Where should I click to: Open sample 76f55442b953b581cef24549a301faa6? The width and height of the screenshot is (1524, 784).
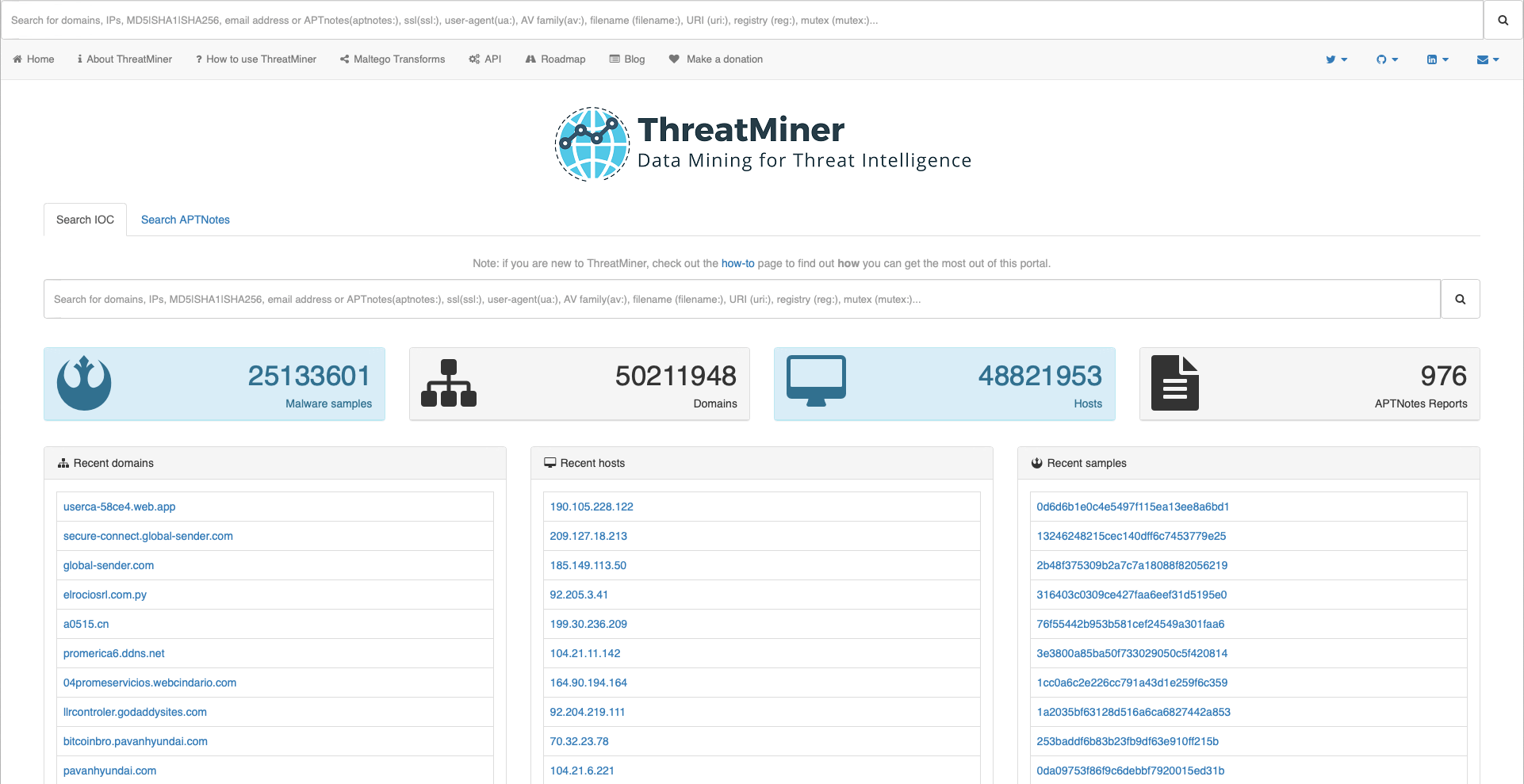1131,624
